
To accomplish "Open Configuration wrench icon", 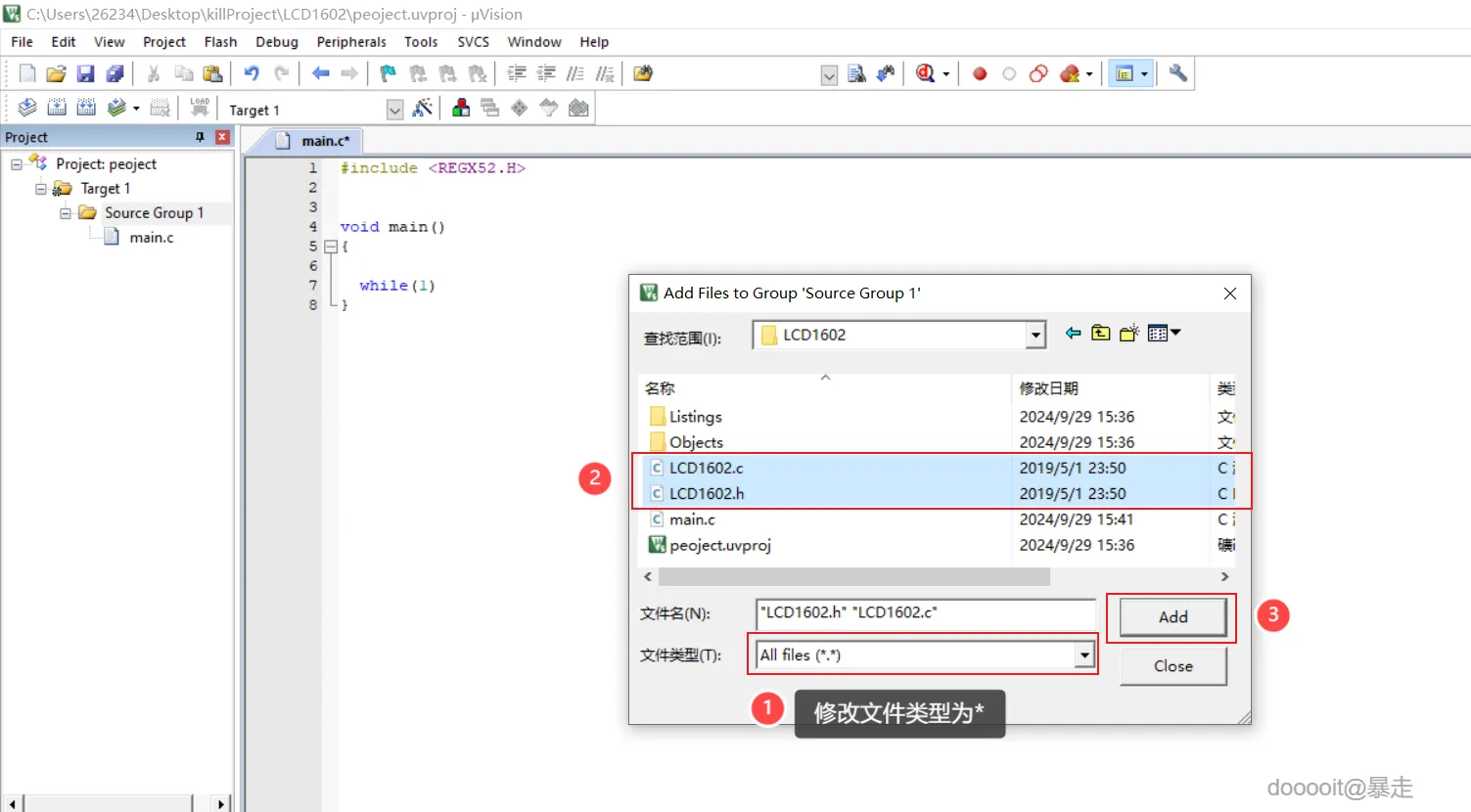I will pyautogui.click(x=1178, y=73).
